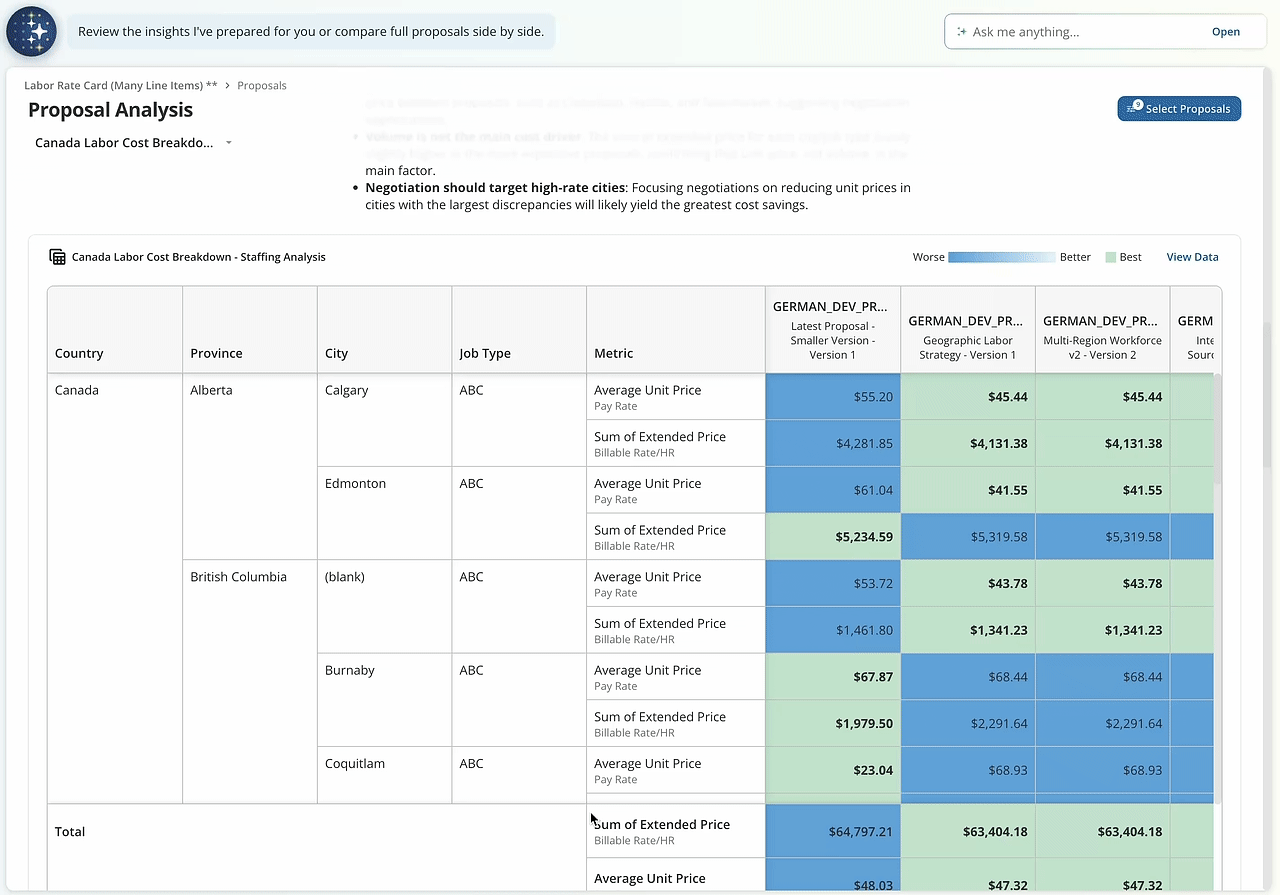The image size is (1280, 895).
Task: Click the table icon beside Staffing Analysis title
Action: pyautogui.click(x=58, y=257)
